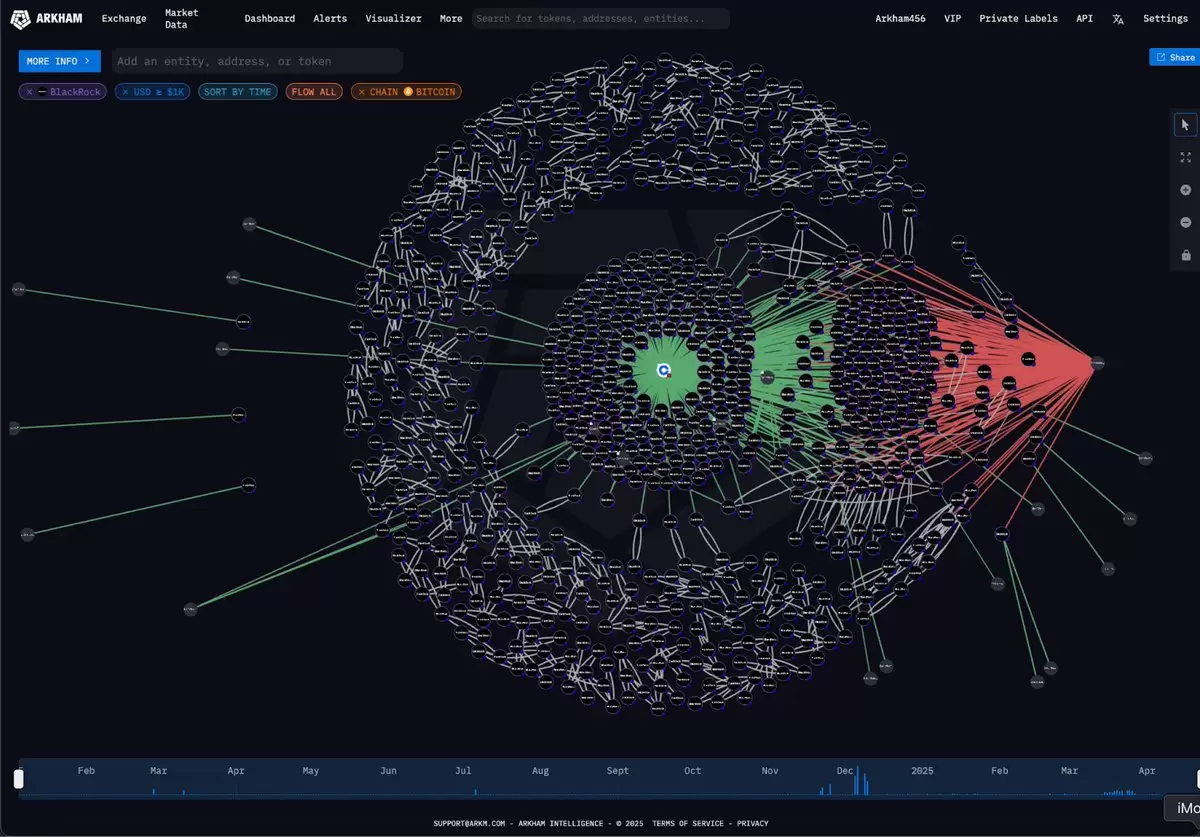Click the central Coinbase node icon

(663, 370)
